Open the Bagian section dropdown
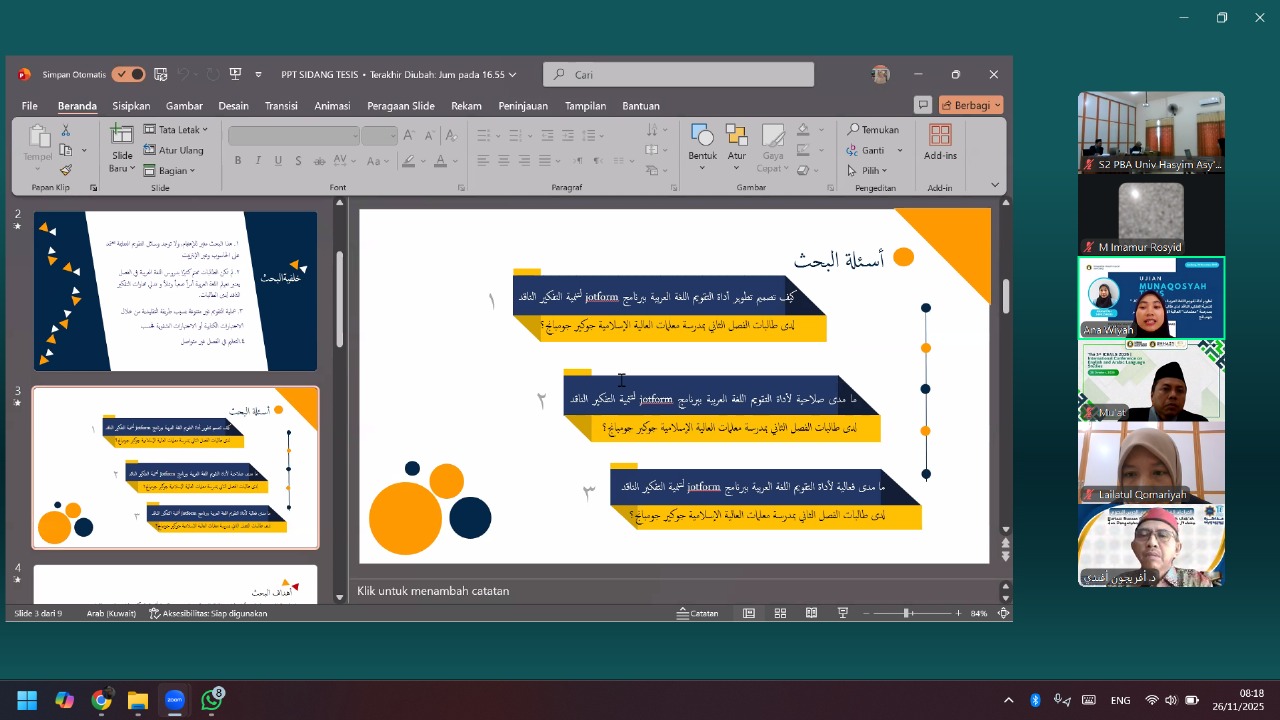Image resolution: width=1280 pixels, height=720 pixels. (169, 171)
